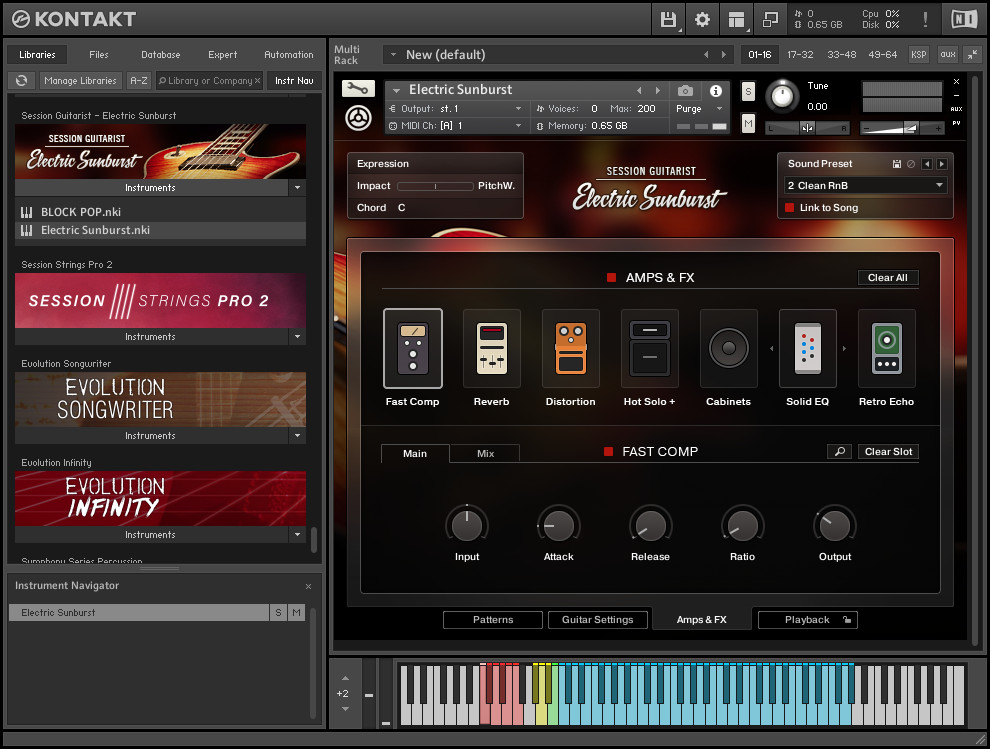Solo Electric Sunburst in Instrument Navigator

[x=278, y=613]
